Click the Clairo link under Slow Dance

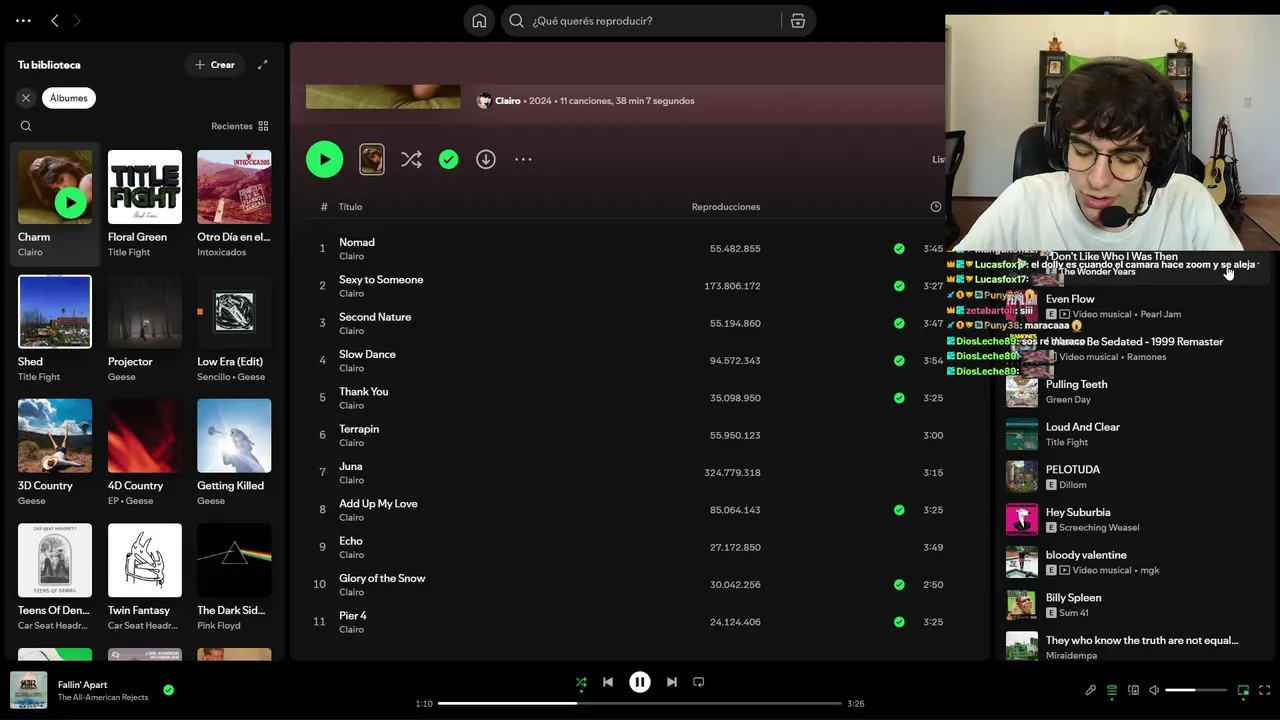click(x=351, y=368)
